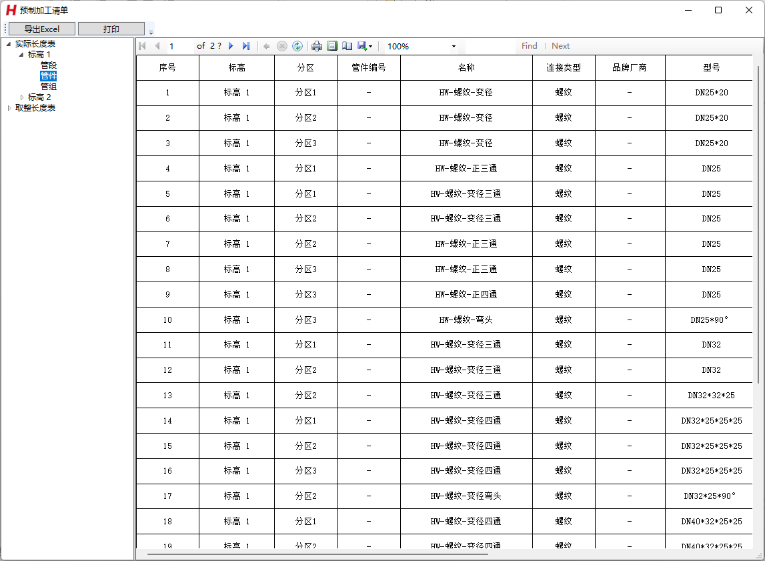Refresh the report with green icon
765x561 pixels.
tap(297, 46)
